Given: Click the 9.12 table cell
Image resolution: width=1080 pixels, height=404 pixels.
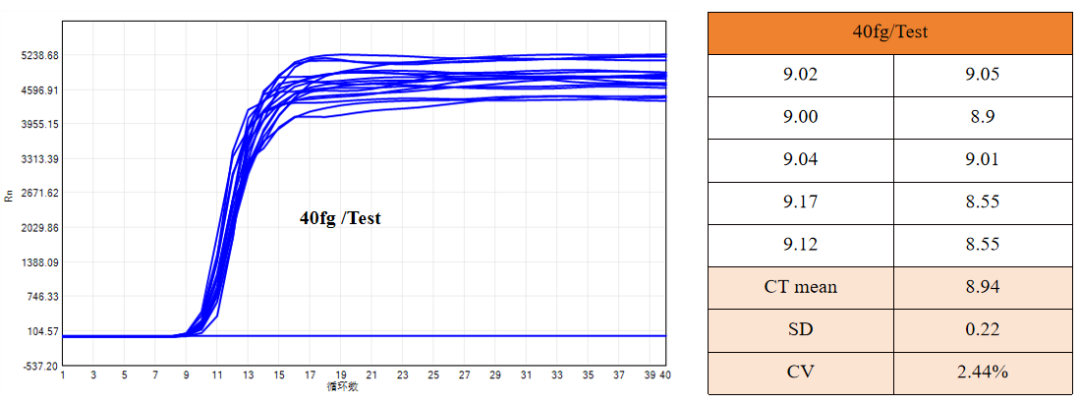Looking at the screenshot, I should (x=800, y=245).
